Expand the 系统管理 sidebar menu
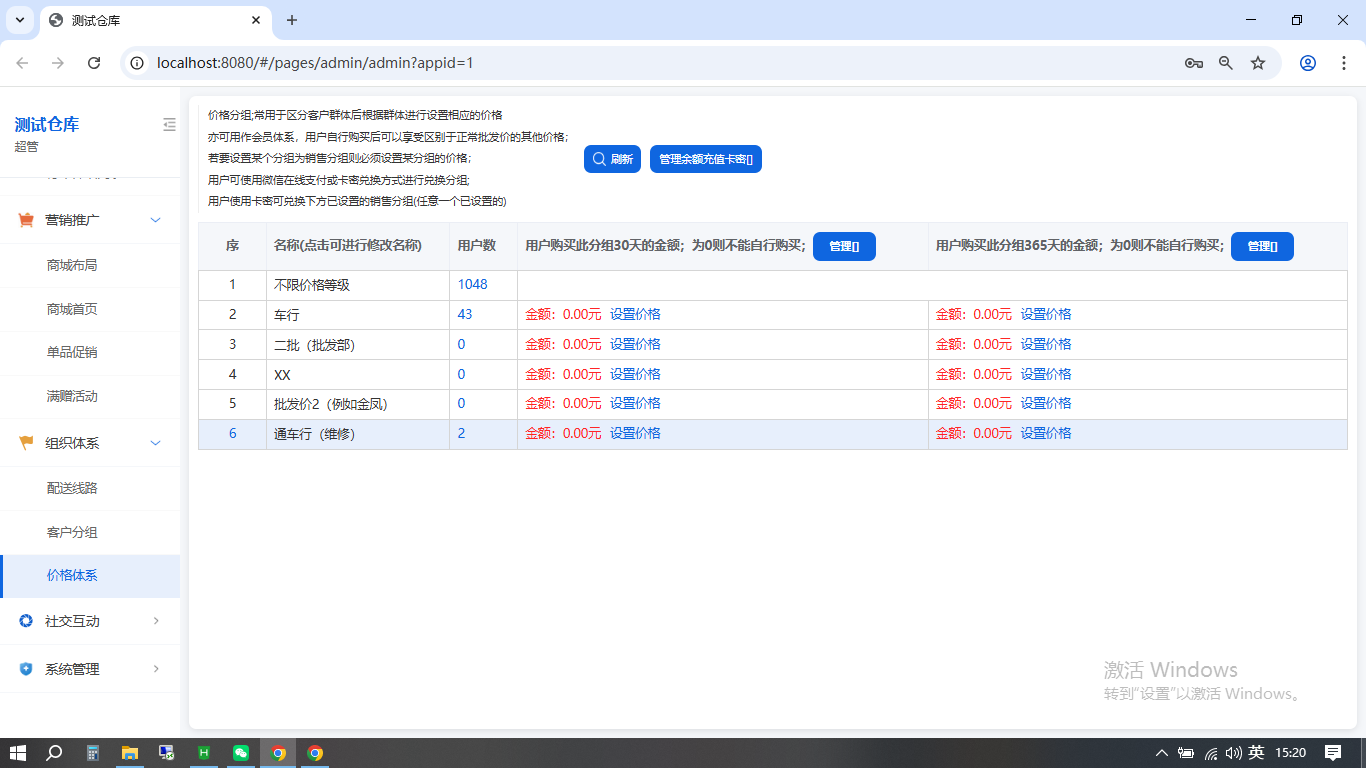 [x=90, y=669]
